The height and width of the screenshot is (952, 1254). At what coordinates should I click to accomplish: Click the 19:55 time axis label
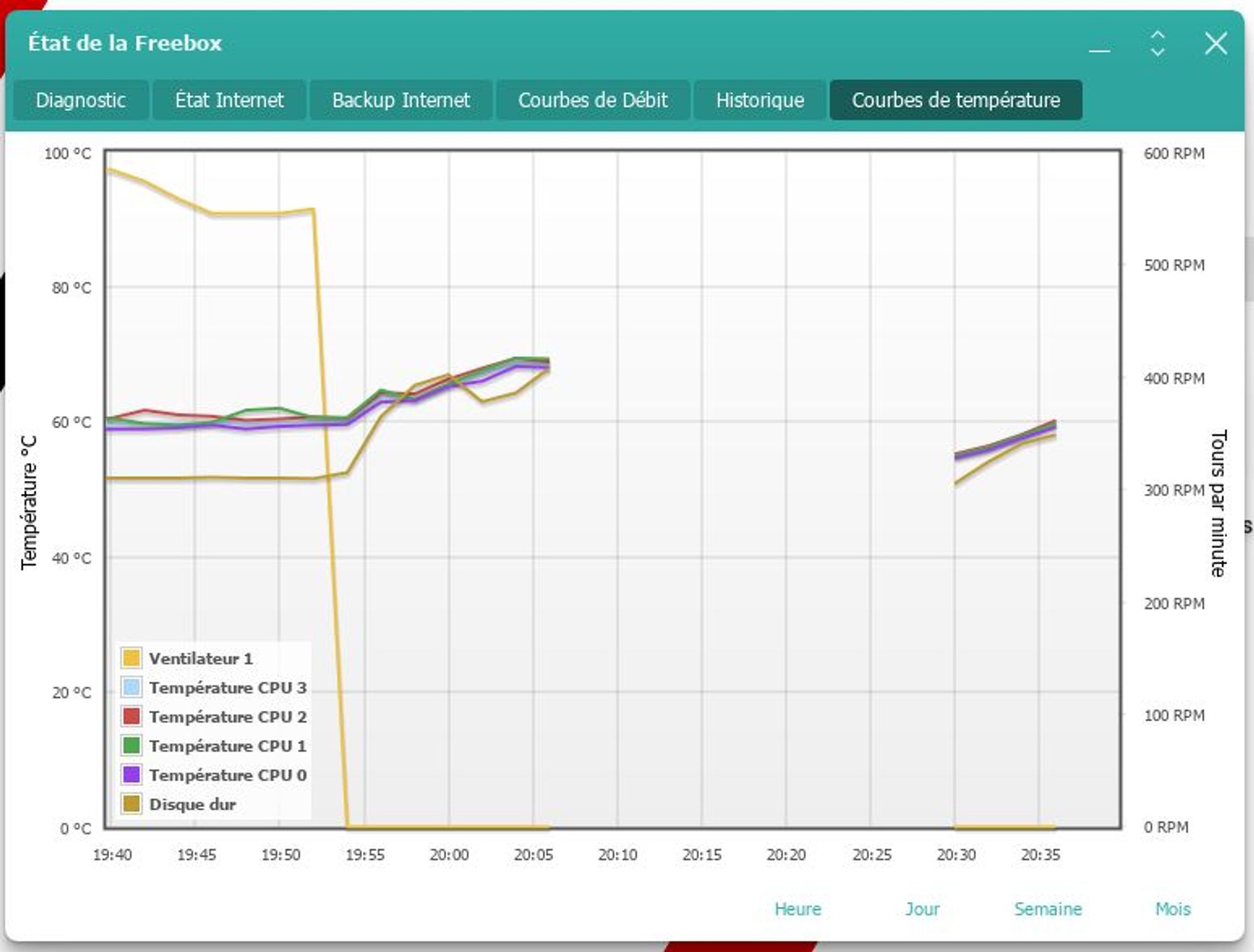(x=365, y=855)
